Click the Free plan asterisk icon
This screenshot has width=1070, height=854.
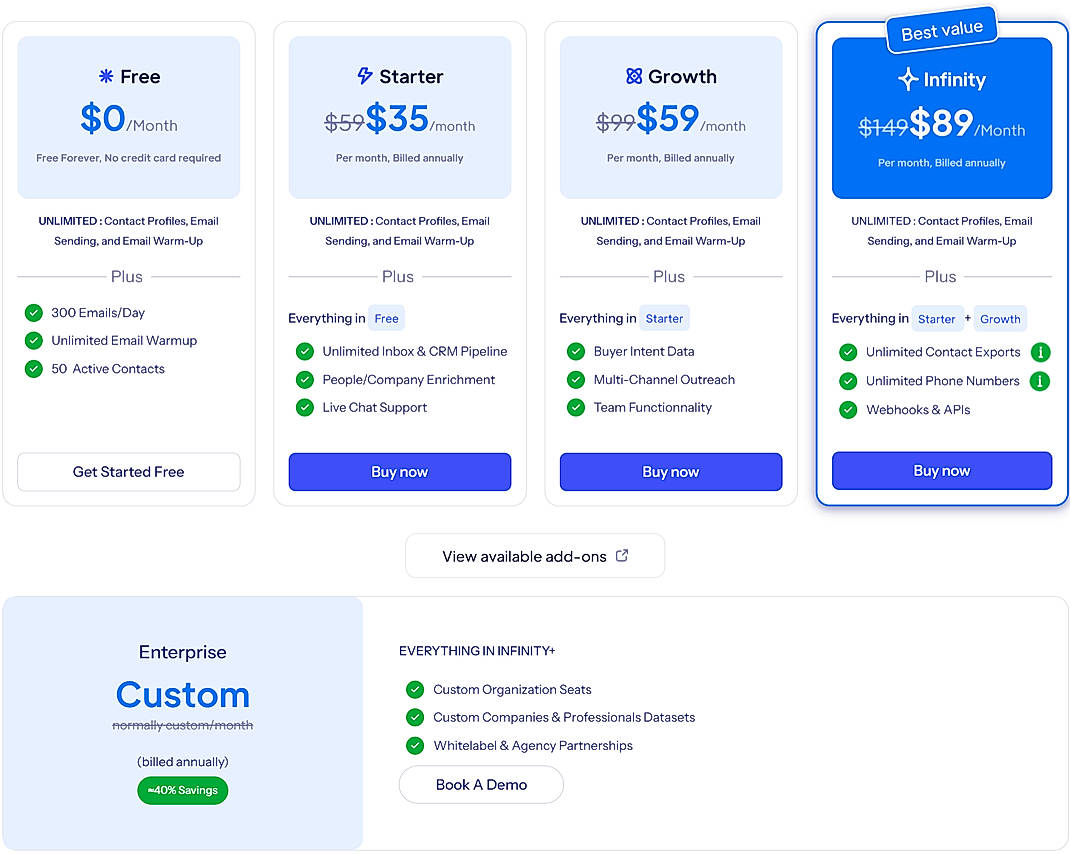[106, 76]
